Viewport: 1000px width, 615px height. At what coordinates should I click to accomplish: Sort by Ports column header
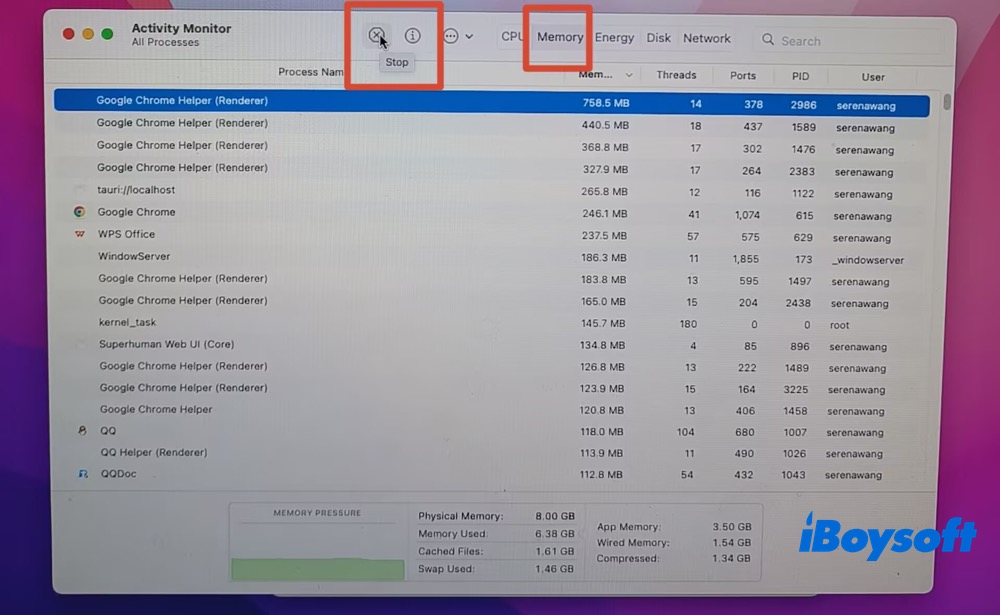[x=742, y=76]
